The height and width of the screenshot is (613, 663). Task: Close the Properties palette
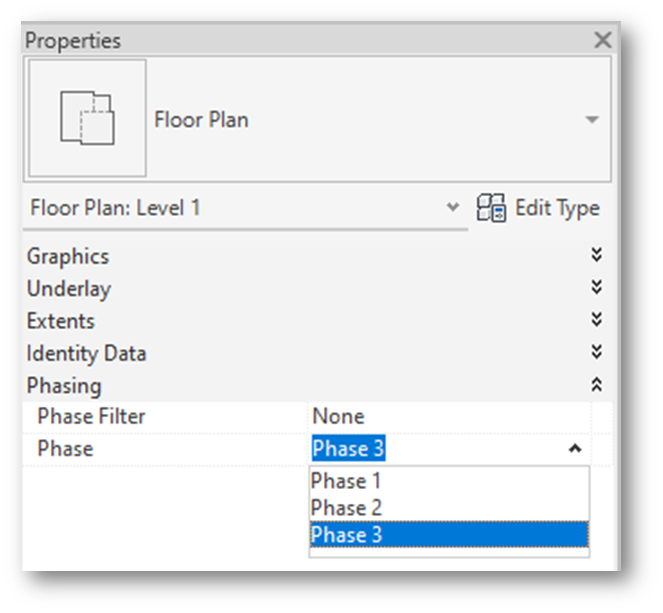pyautogui.click(x=602, y=41)
